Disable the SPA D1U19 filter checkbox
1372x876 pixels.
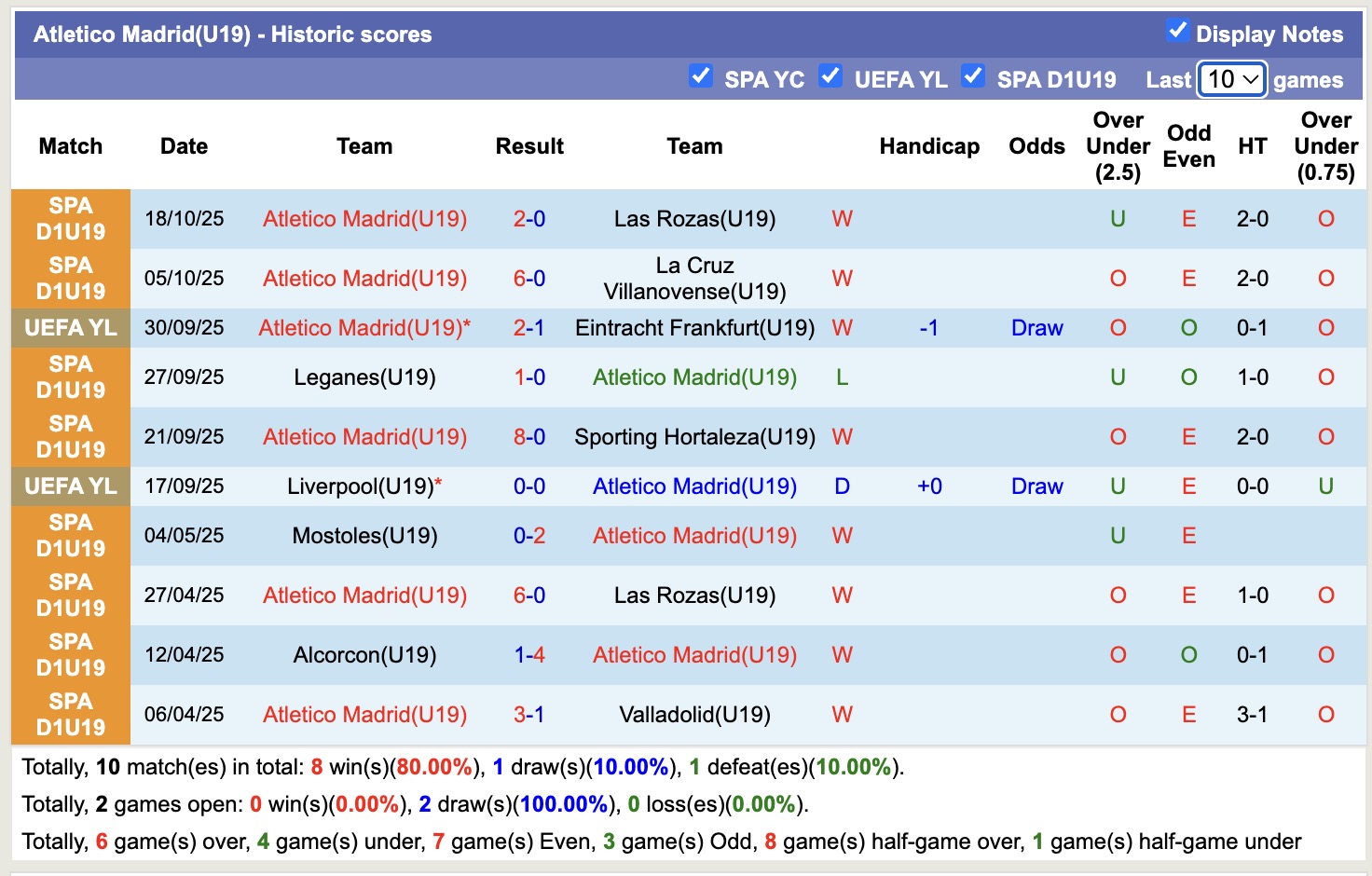tap(972, 75)
